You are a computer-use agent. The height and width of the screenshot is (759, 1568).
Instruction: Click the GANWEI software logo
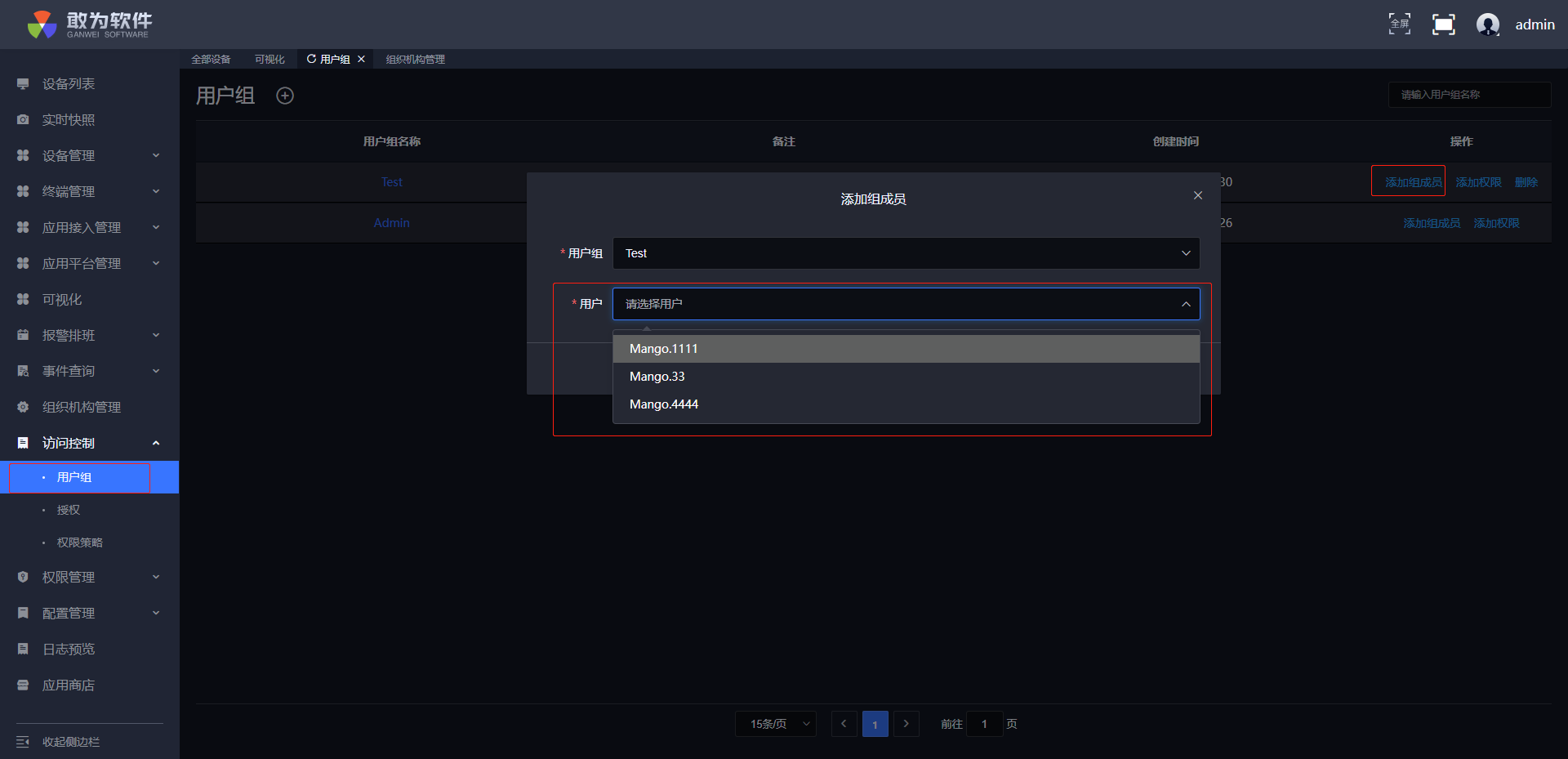tap(90, 25)
